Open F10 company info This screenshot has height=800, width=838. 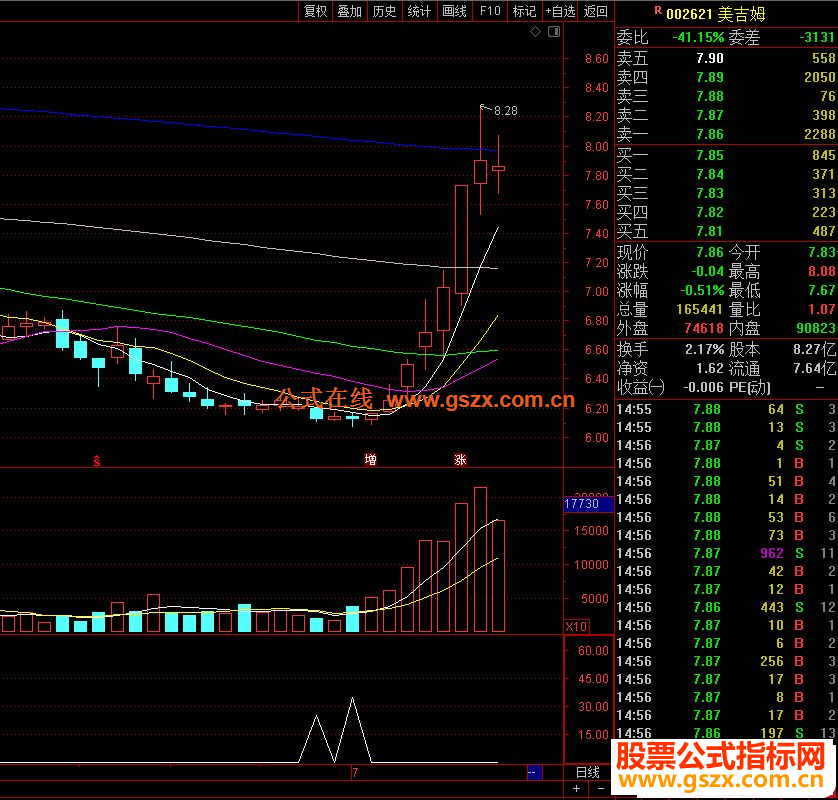[490, 11]
